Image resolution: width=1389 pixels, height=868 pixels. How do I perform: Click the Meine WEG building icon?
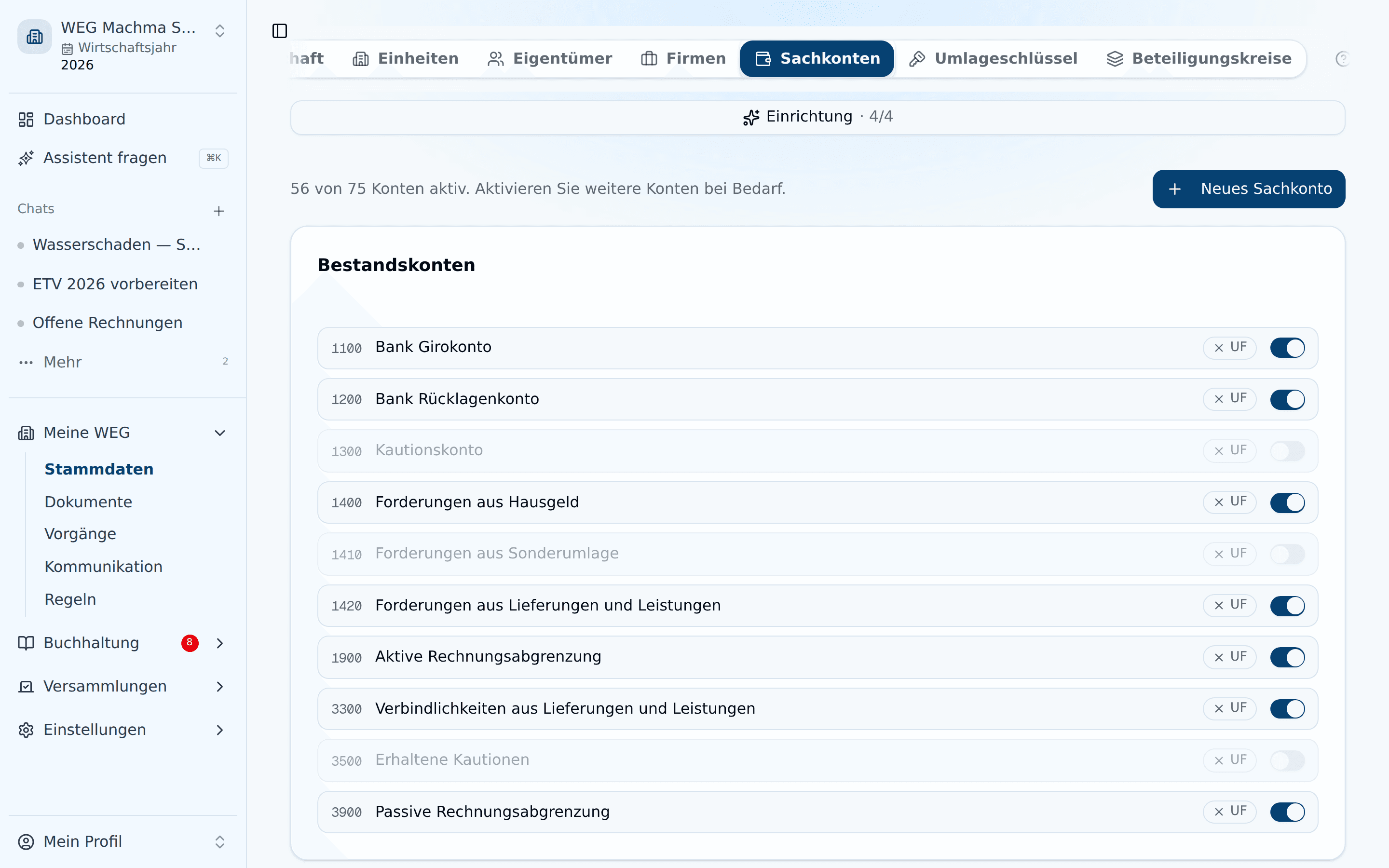pos(26,433)
